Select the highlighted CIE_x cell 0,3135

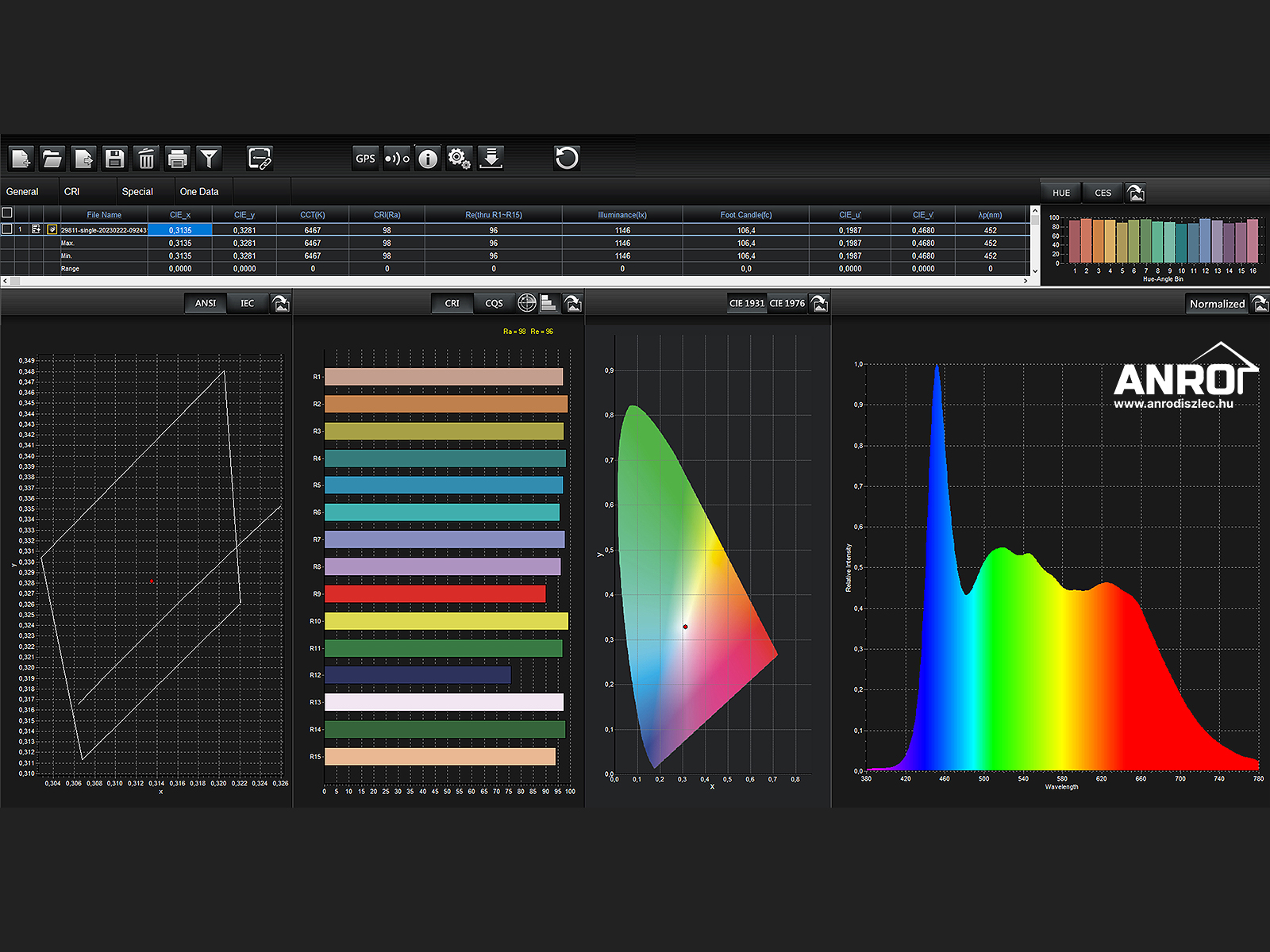click(180, 230)
